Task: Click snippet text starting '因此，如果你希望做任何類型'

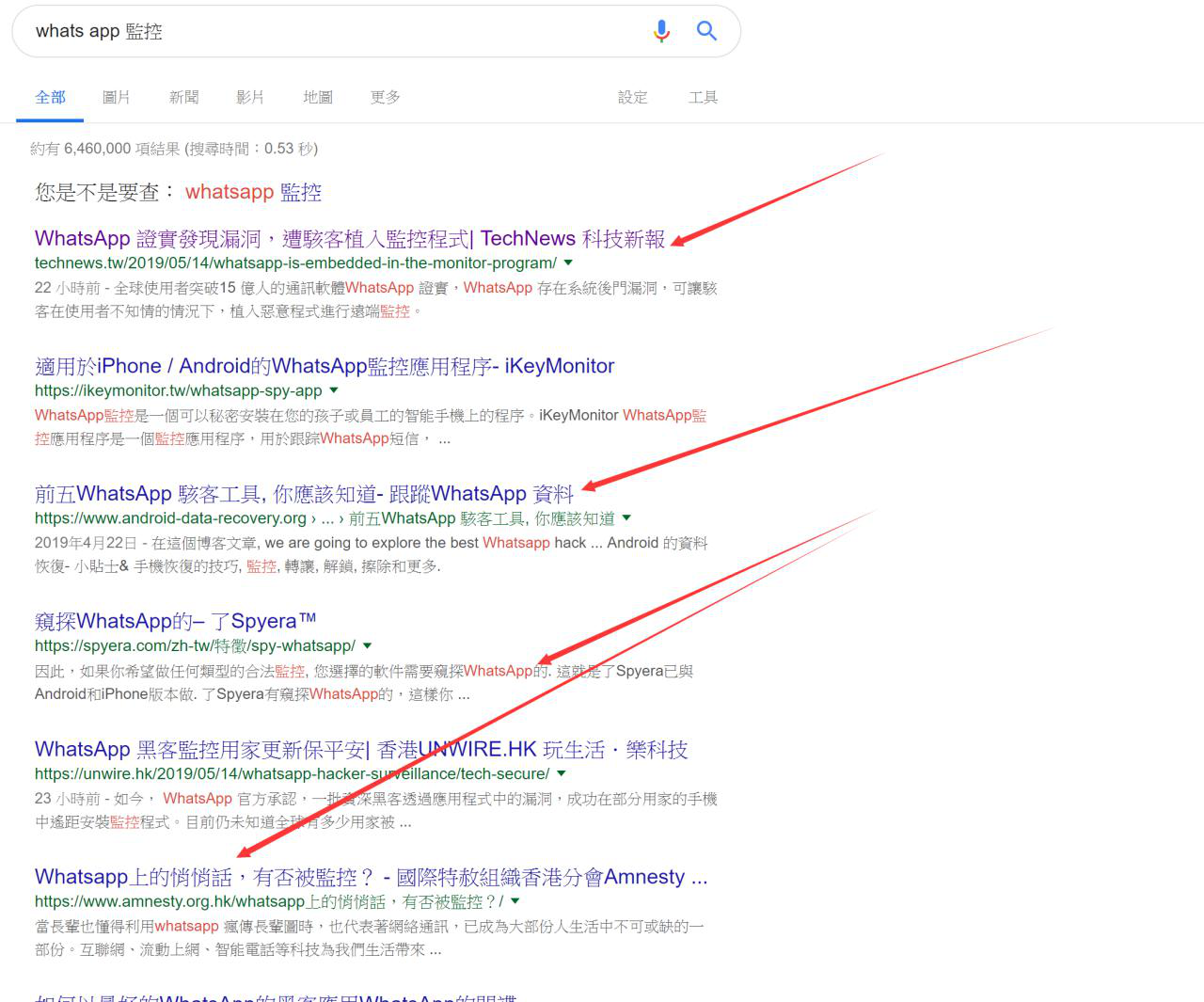Action: (x=364, y=682)
